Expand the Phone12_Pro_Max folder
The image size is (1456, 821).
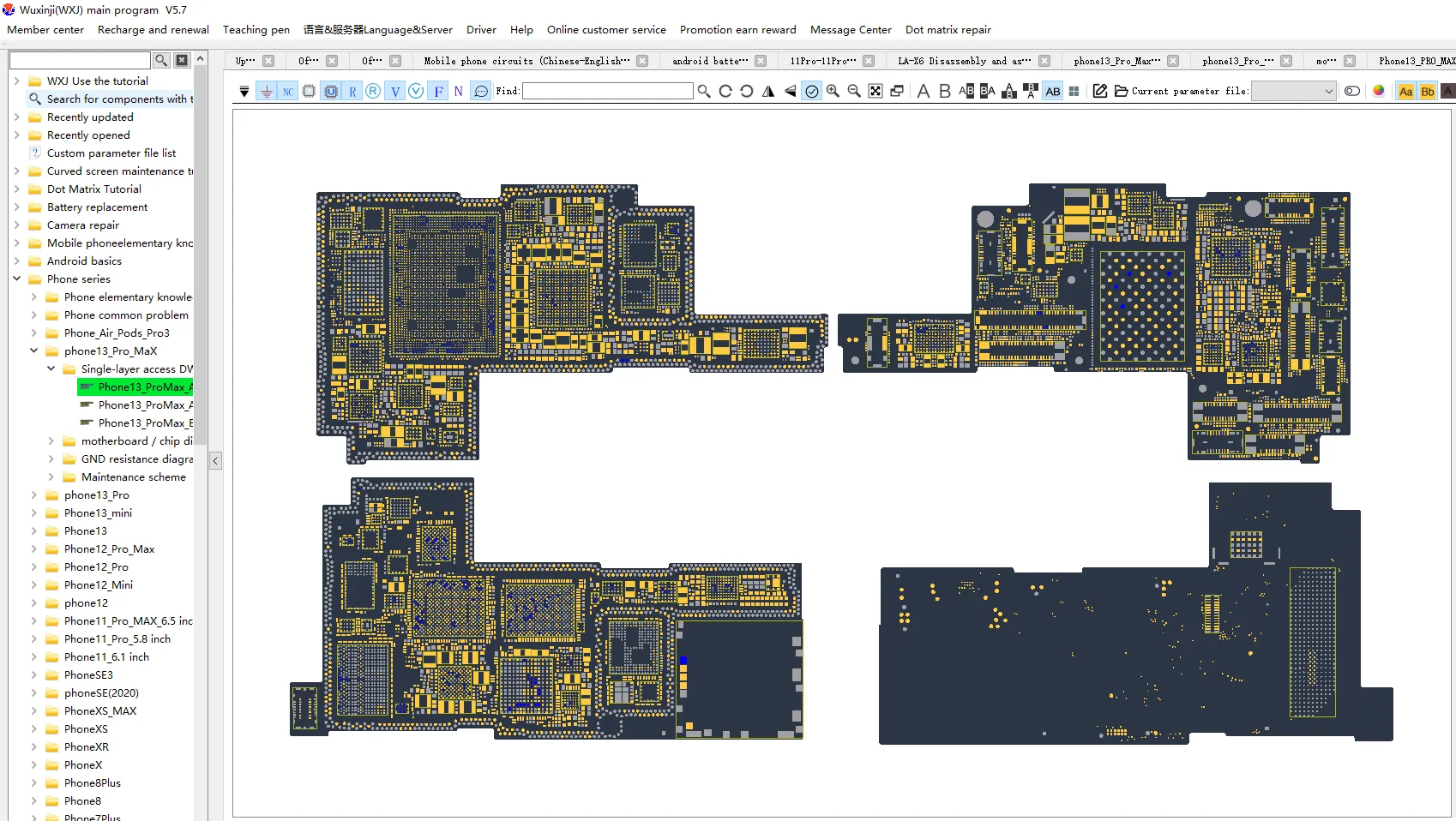click(x=33, y=549)
